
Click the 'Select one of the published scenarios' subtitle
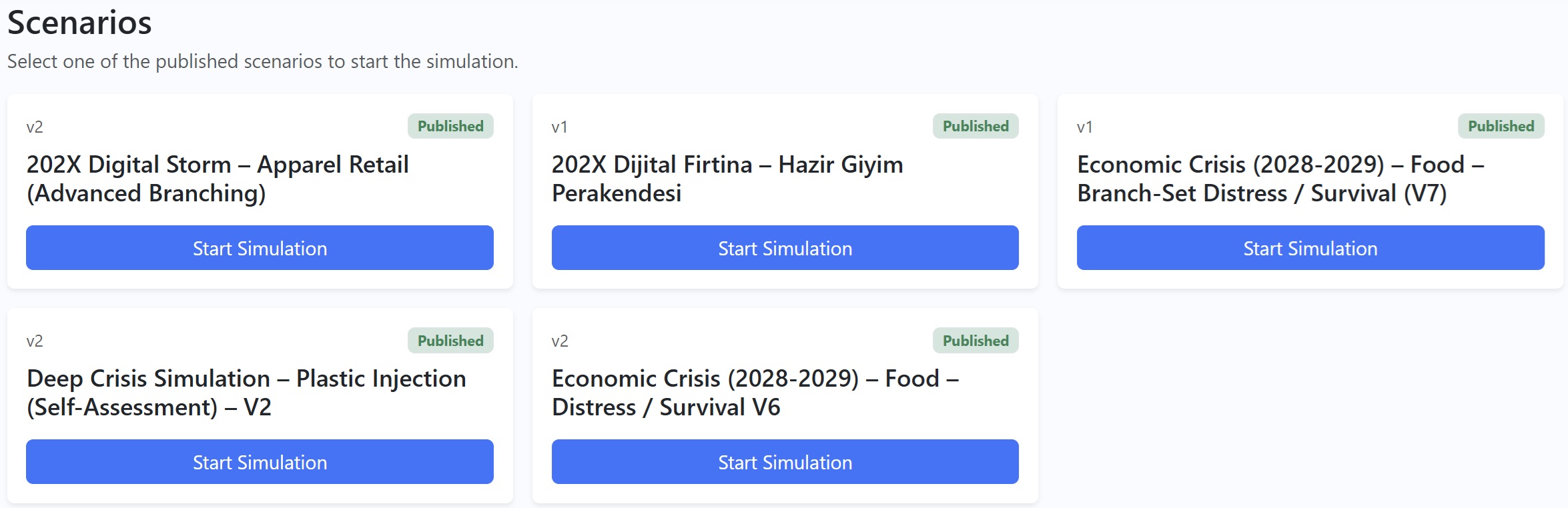point(262,61)
